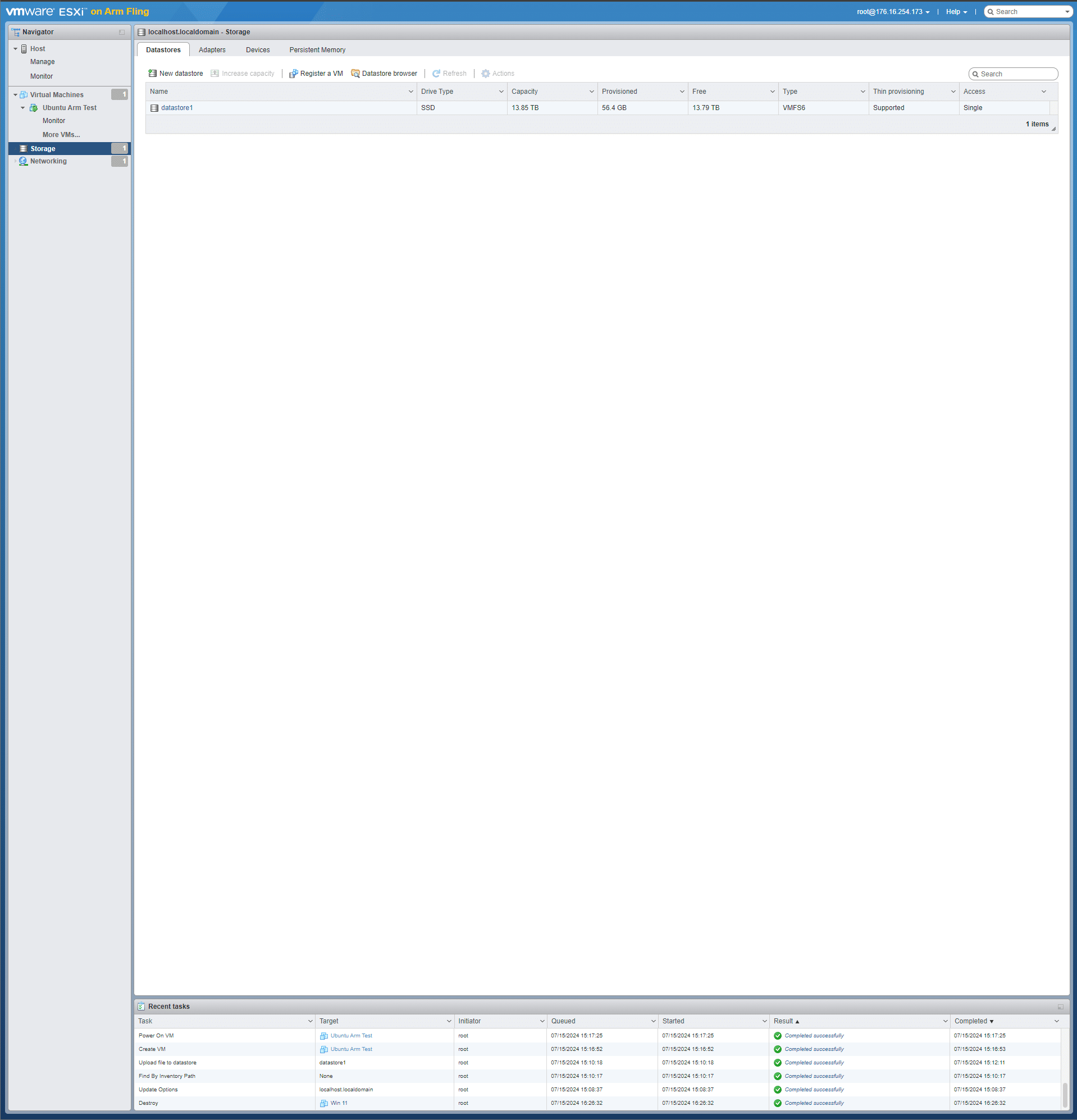Click the Host icon in Navigator
This screenshot has width=1077, height=1120.
24,49
